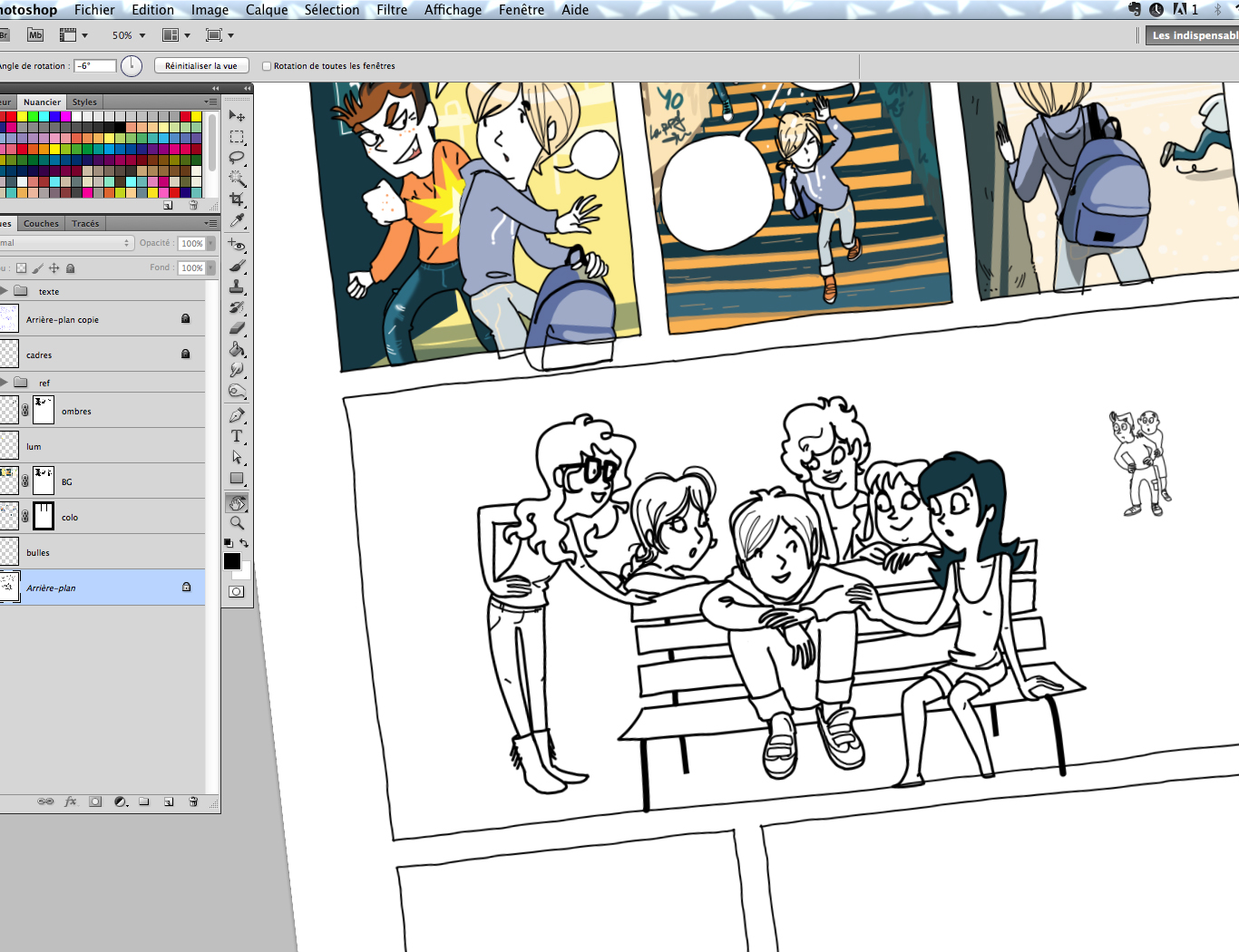Click the black foreground color swatch
The height and width of the screenshot is (952, 1239).
click(232, 561)
